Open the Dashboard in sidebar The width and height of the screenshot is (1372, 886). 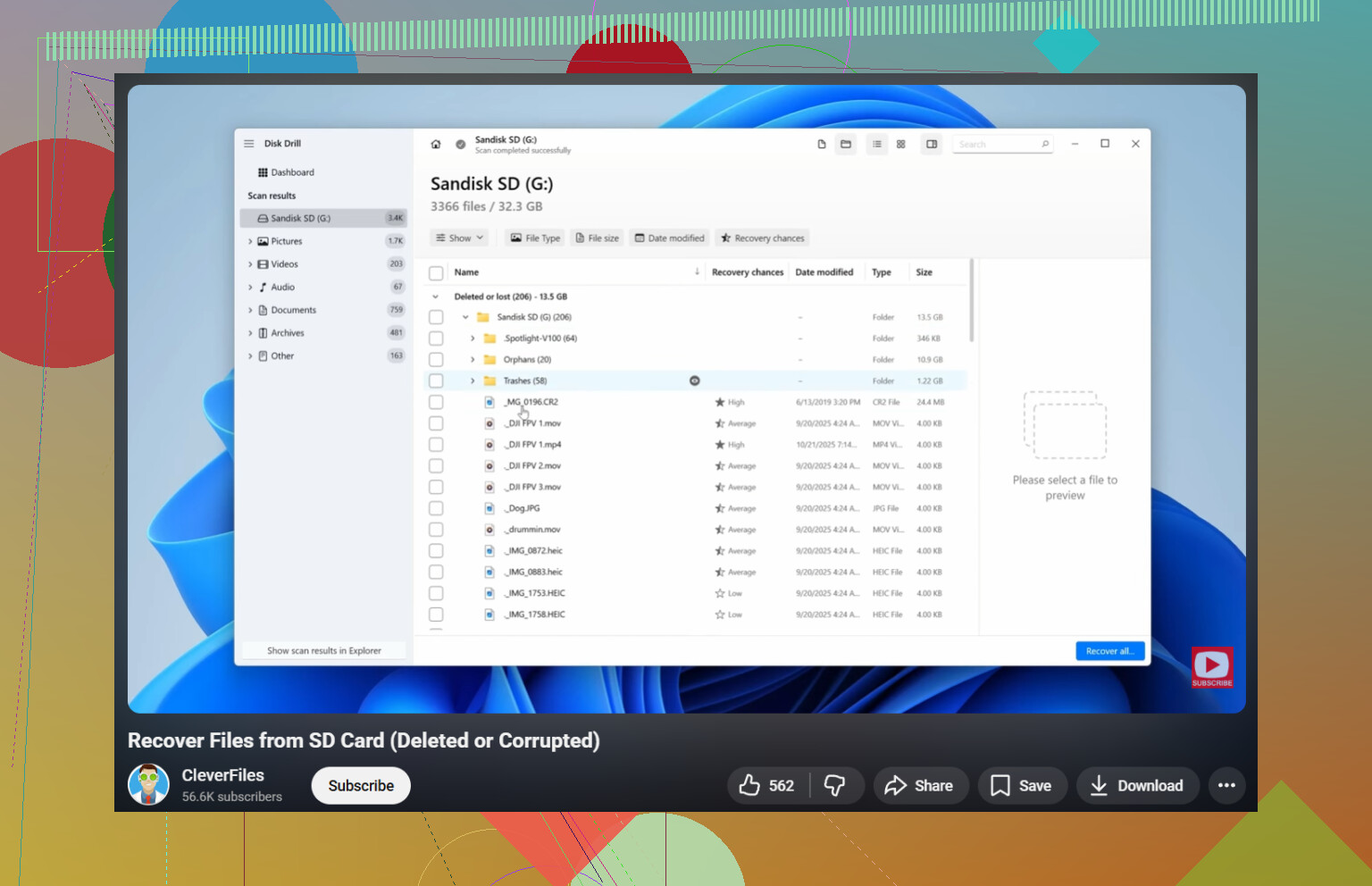[286, 172]
